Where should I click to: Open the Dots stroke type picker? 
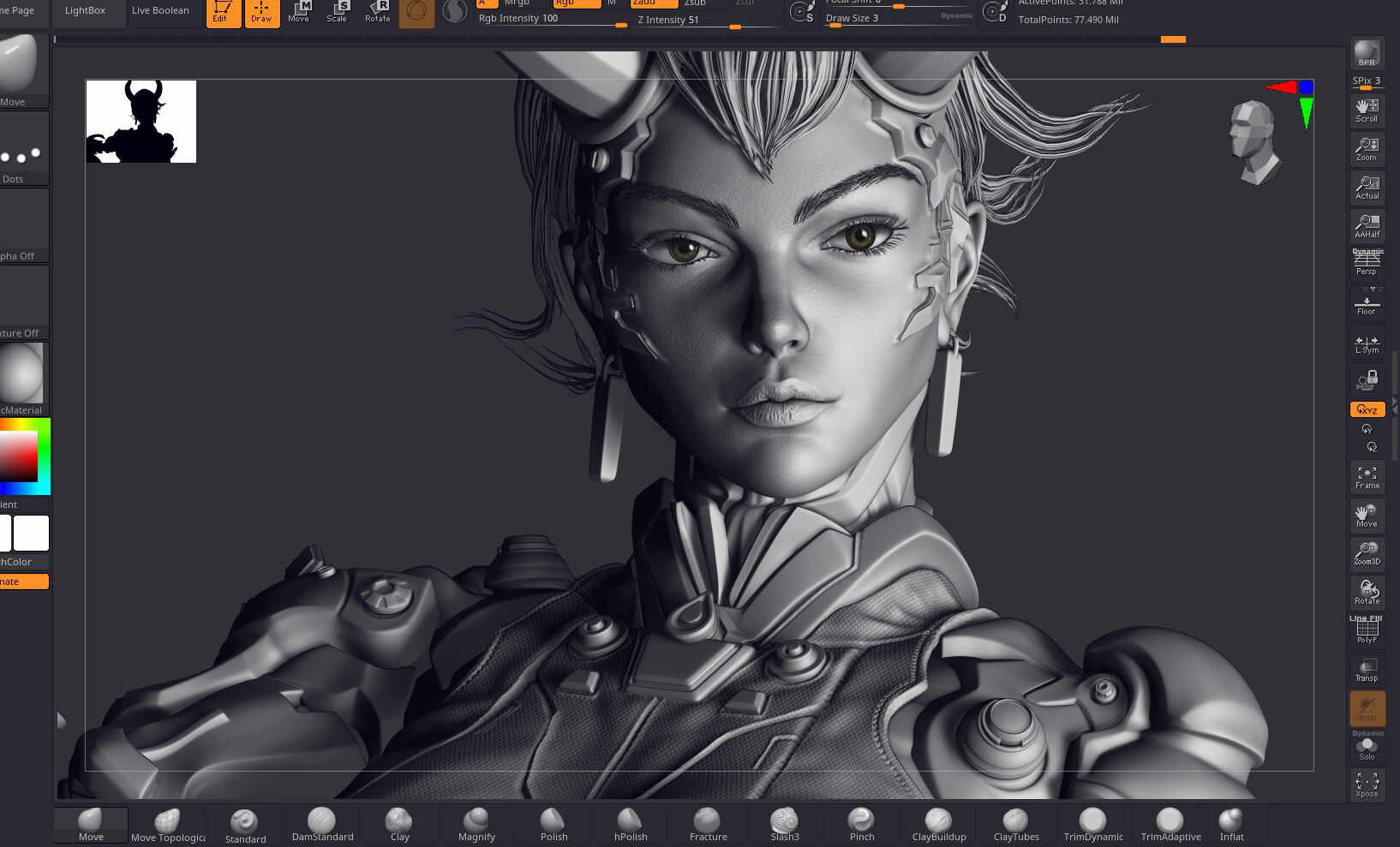pyautogui.click(x=23, y=147)
